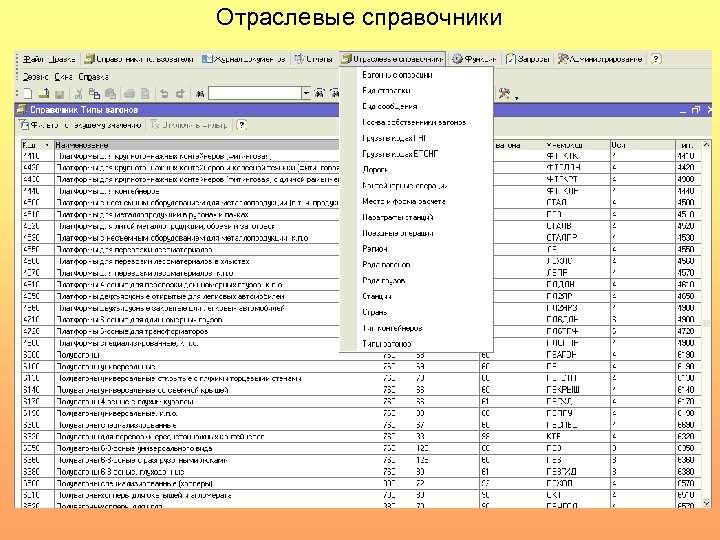720x540 pixels.
Task: Open the Справка menu
Action: 93,77
